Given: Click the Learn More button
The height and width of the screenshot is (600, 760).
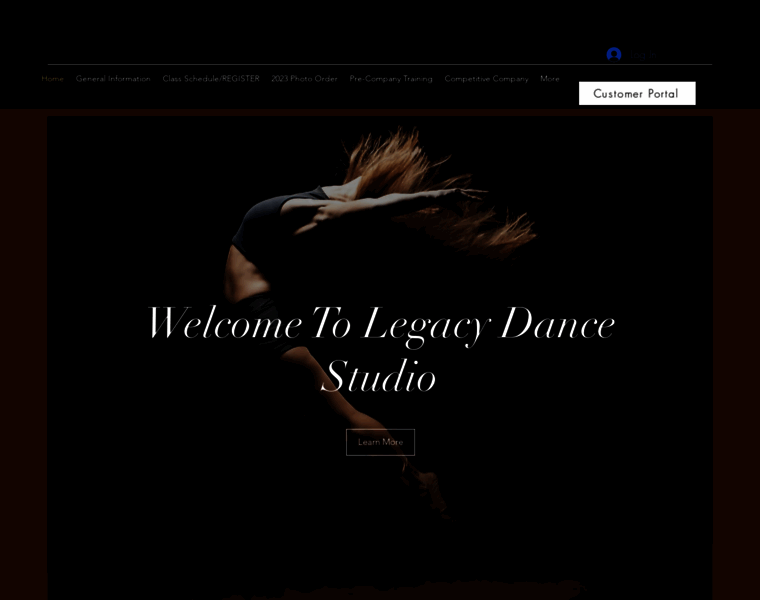Looking at the screenshot, I should click(x=380, y=442).
